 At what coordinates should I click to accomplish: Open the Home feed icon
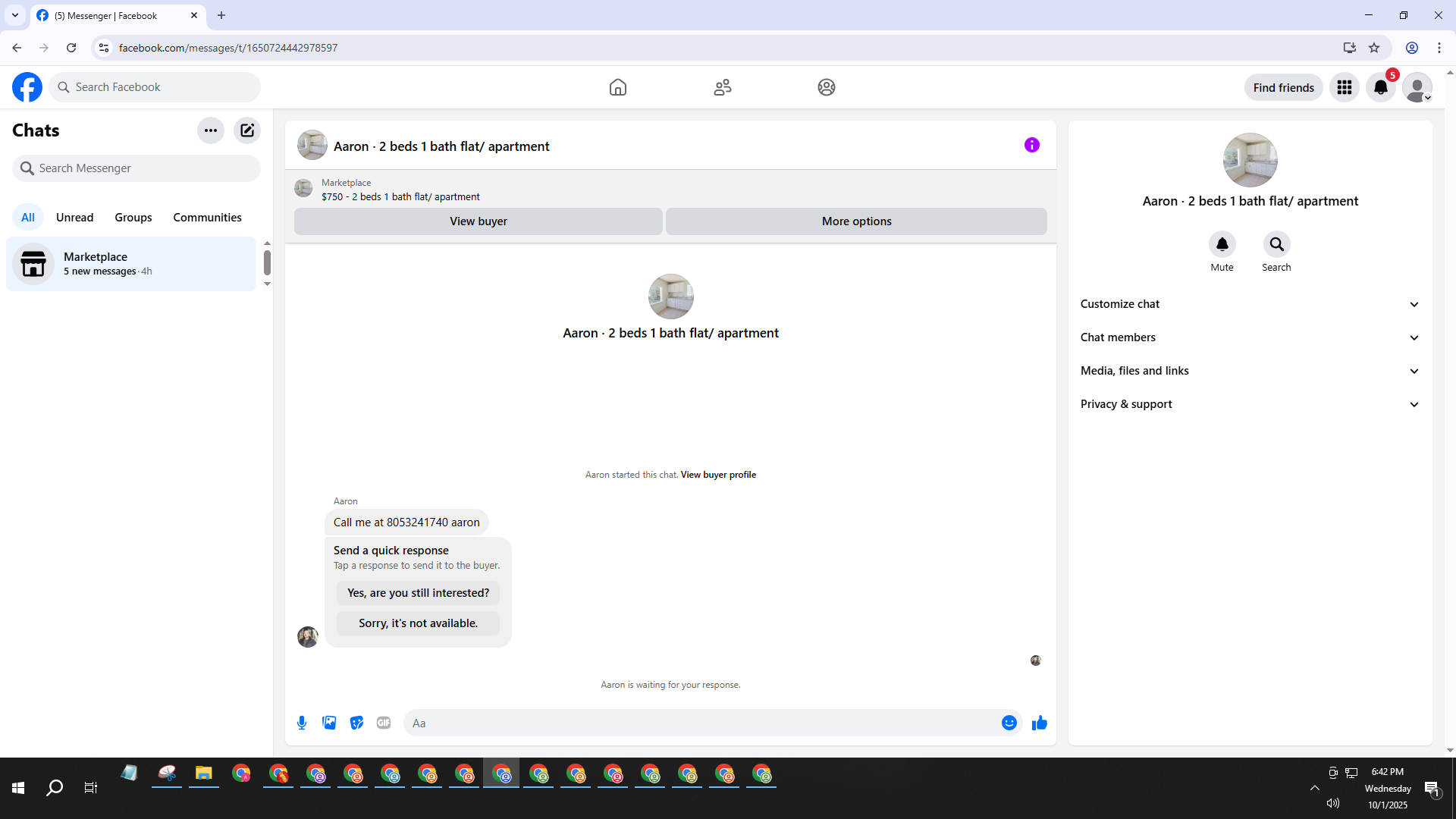[618, 87]
